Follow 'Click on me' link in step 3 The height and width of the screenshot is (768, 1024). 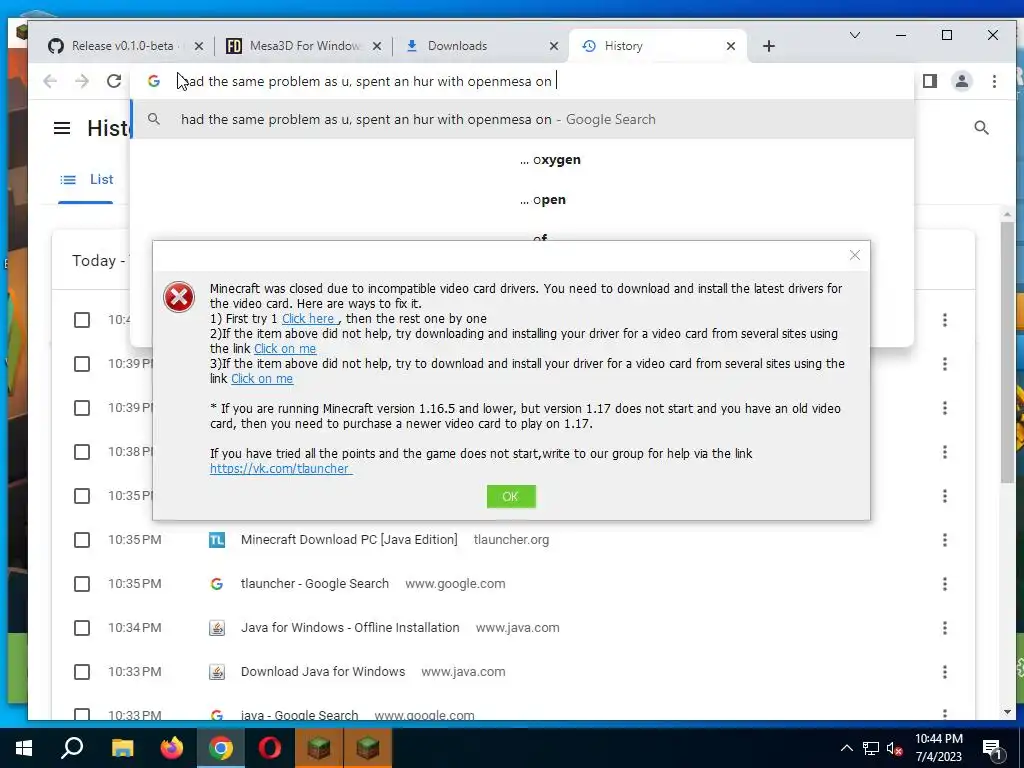pyautogui.click(x=262, y=379)
